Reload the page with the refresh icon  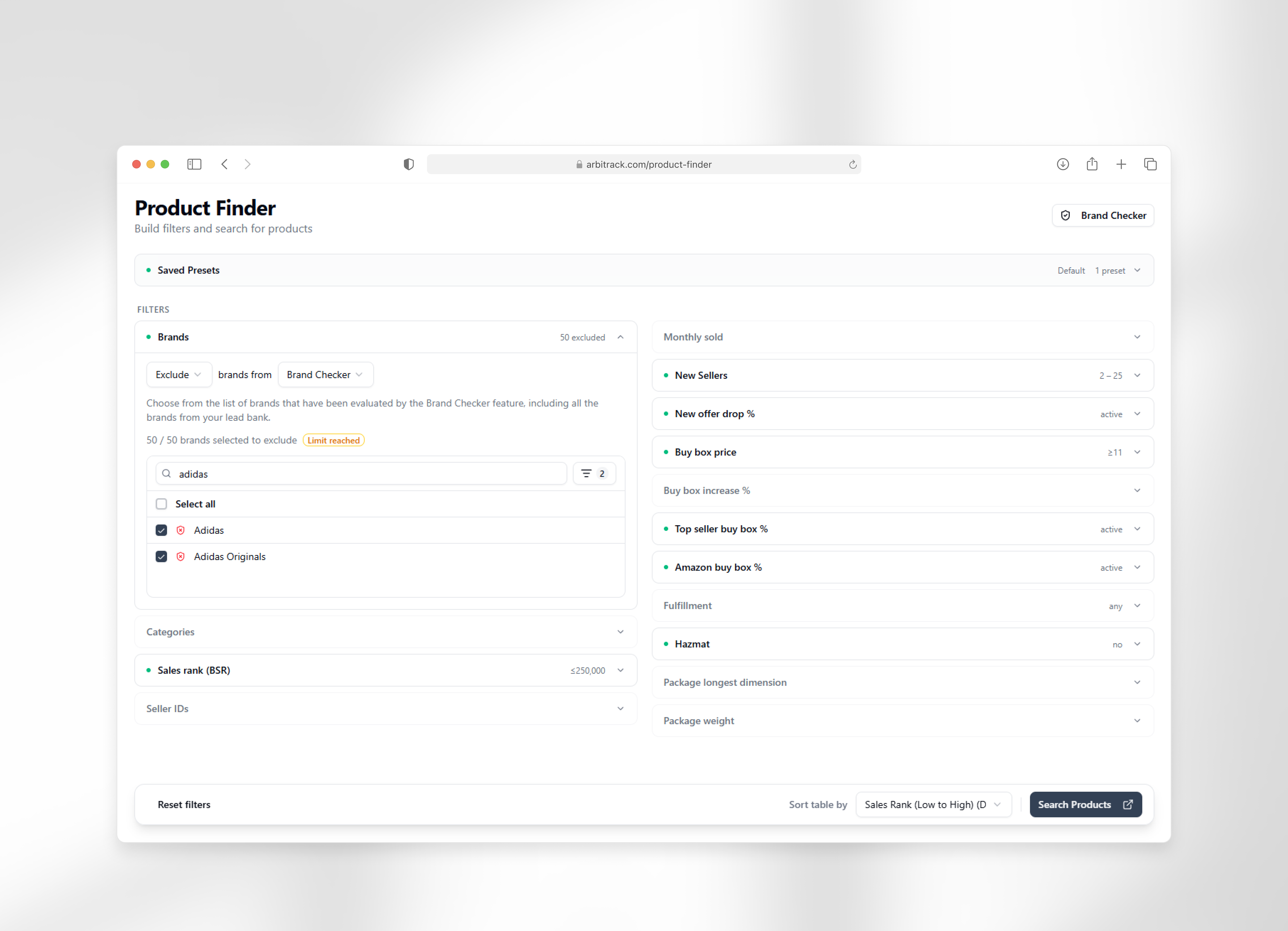(x=853, y=165)
